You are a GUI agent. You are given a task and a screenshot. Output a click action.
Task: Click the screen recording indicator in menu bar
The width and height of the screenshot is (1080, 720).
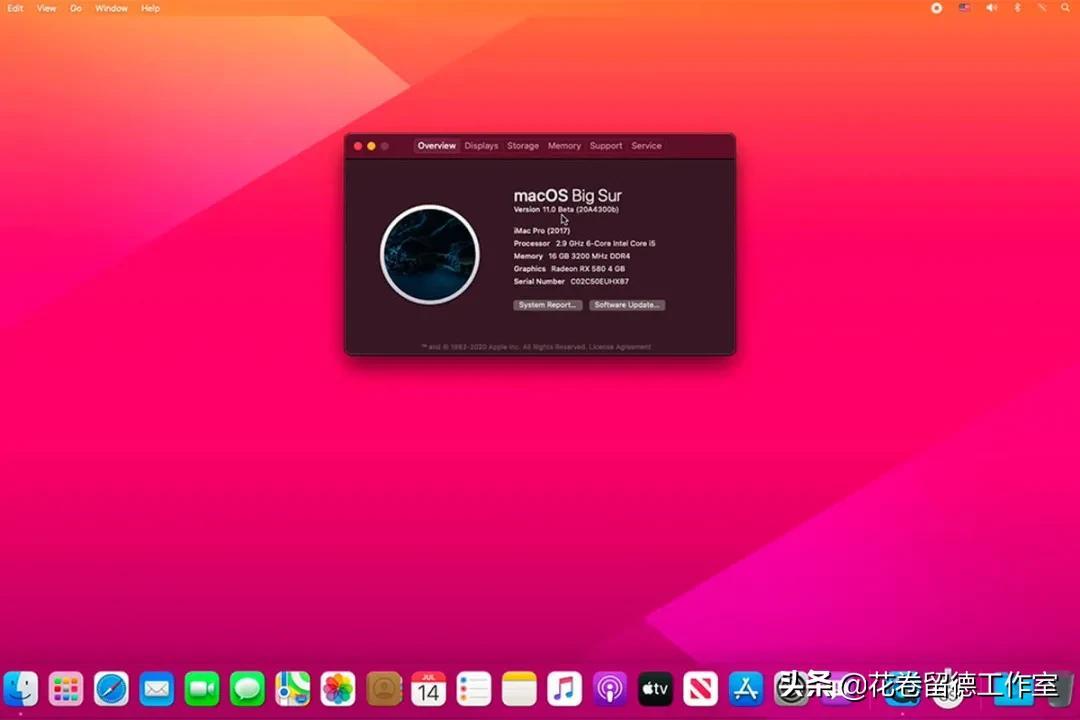click(937, 8)
